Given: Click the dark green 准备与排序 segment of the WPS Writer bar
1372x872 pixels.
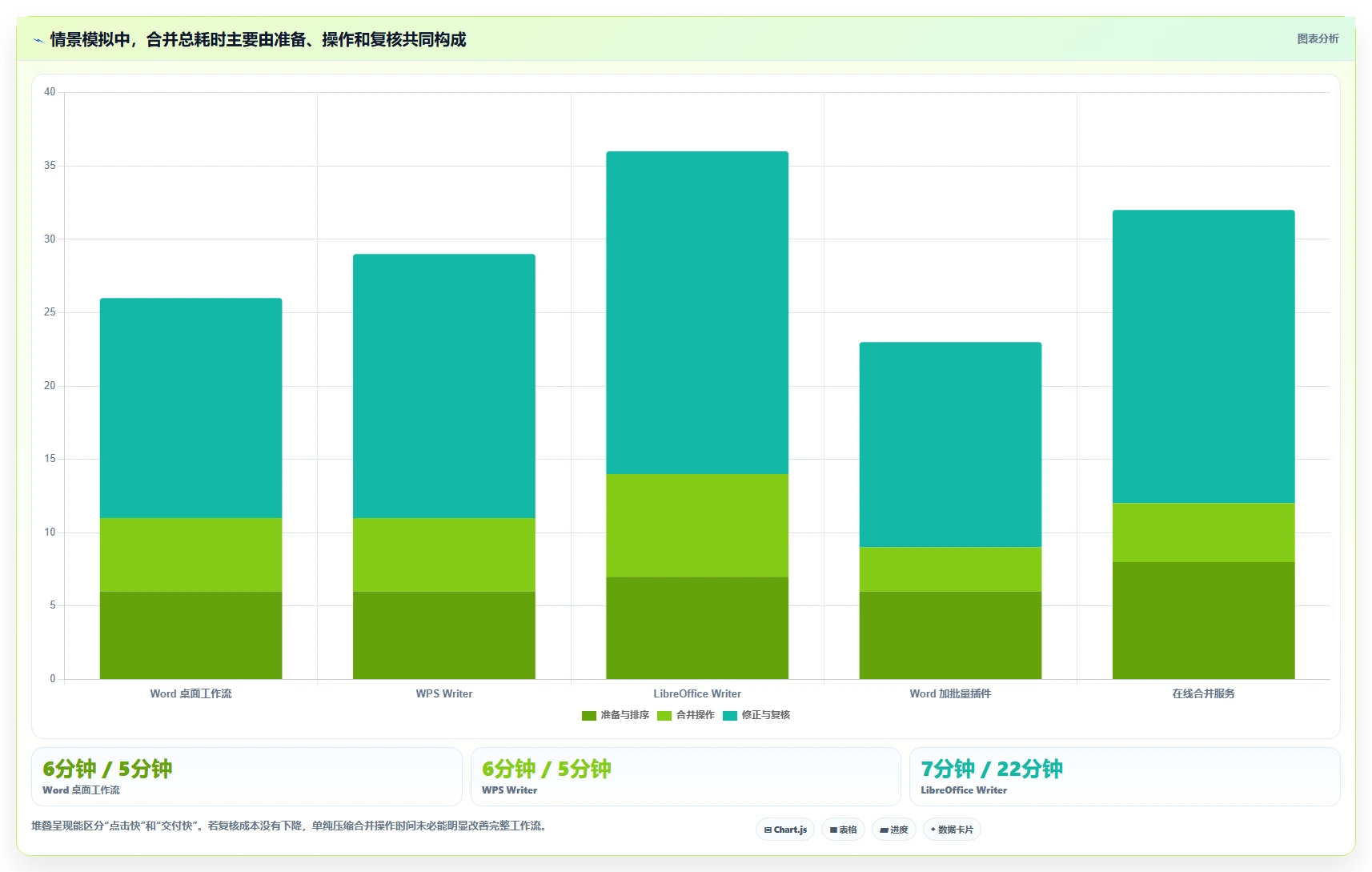Looking at the screenshot, I should click(443, 635).
